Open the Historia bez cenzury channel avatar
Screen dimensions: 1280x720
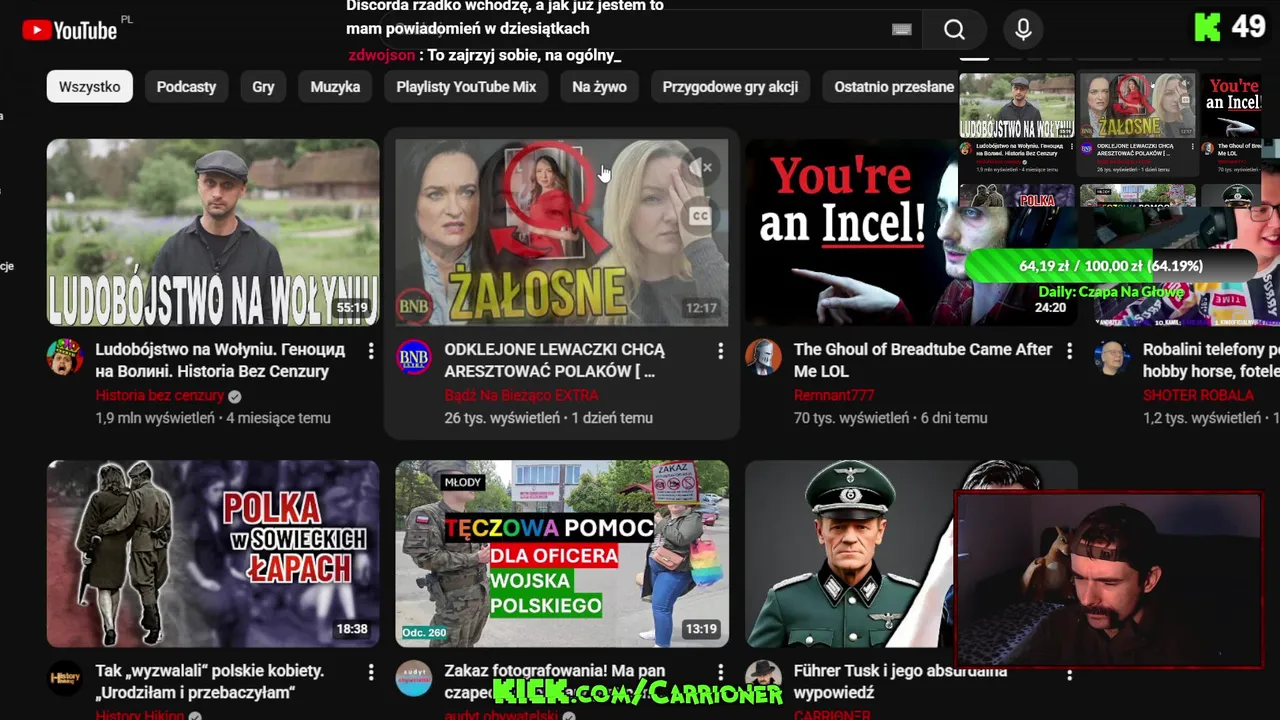(65, 357)
